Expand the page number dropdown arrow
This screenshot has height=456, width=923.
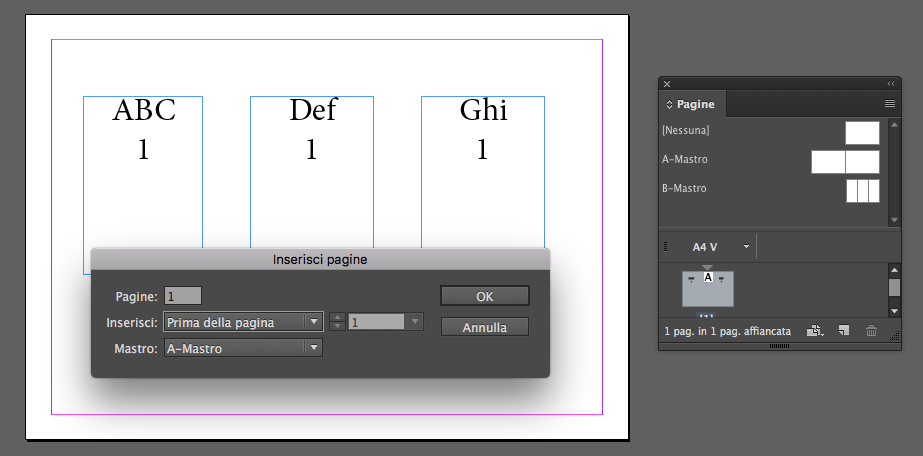point(414,322)
